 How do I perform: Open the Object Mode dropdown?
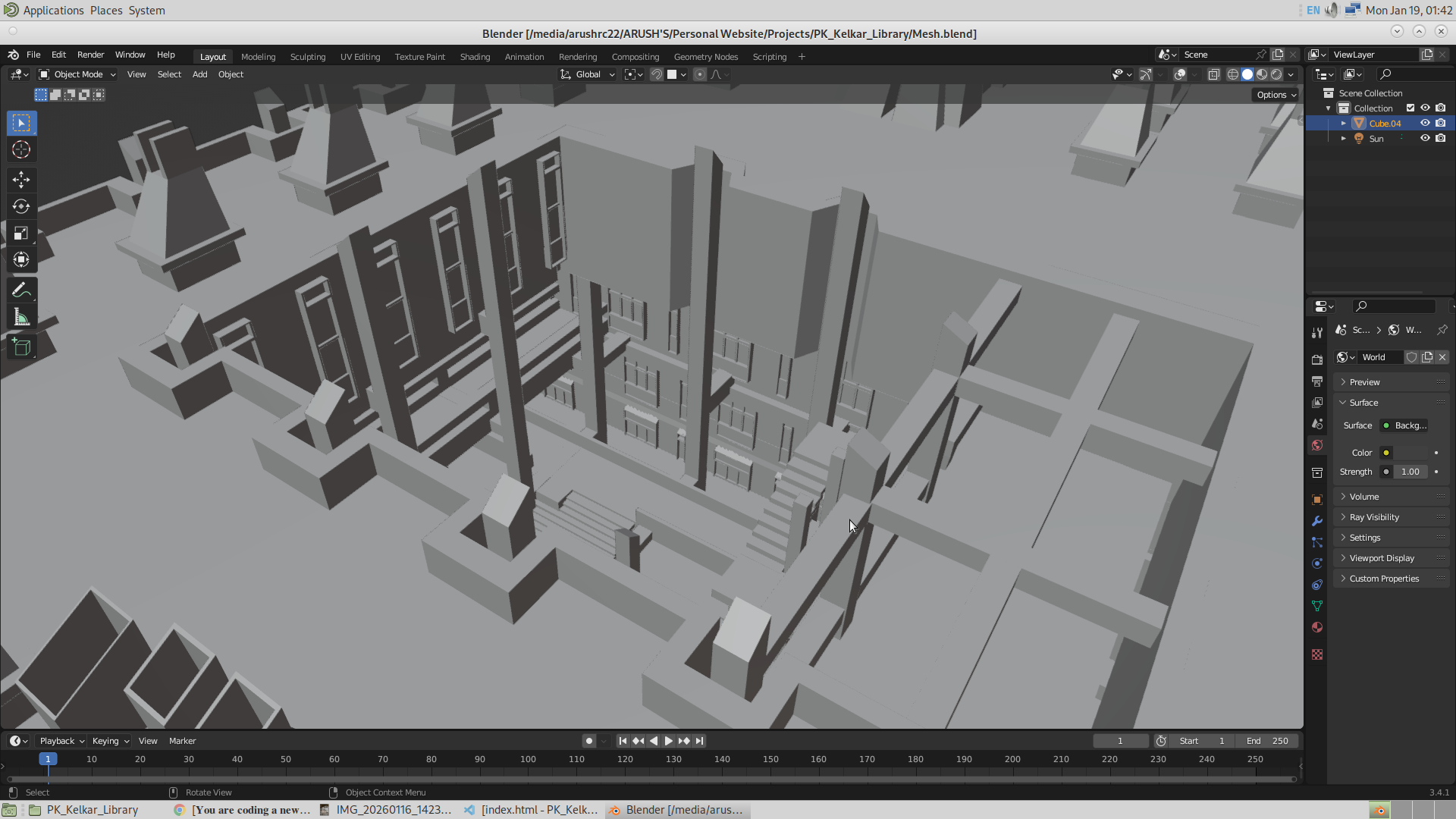pos(77,74)
